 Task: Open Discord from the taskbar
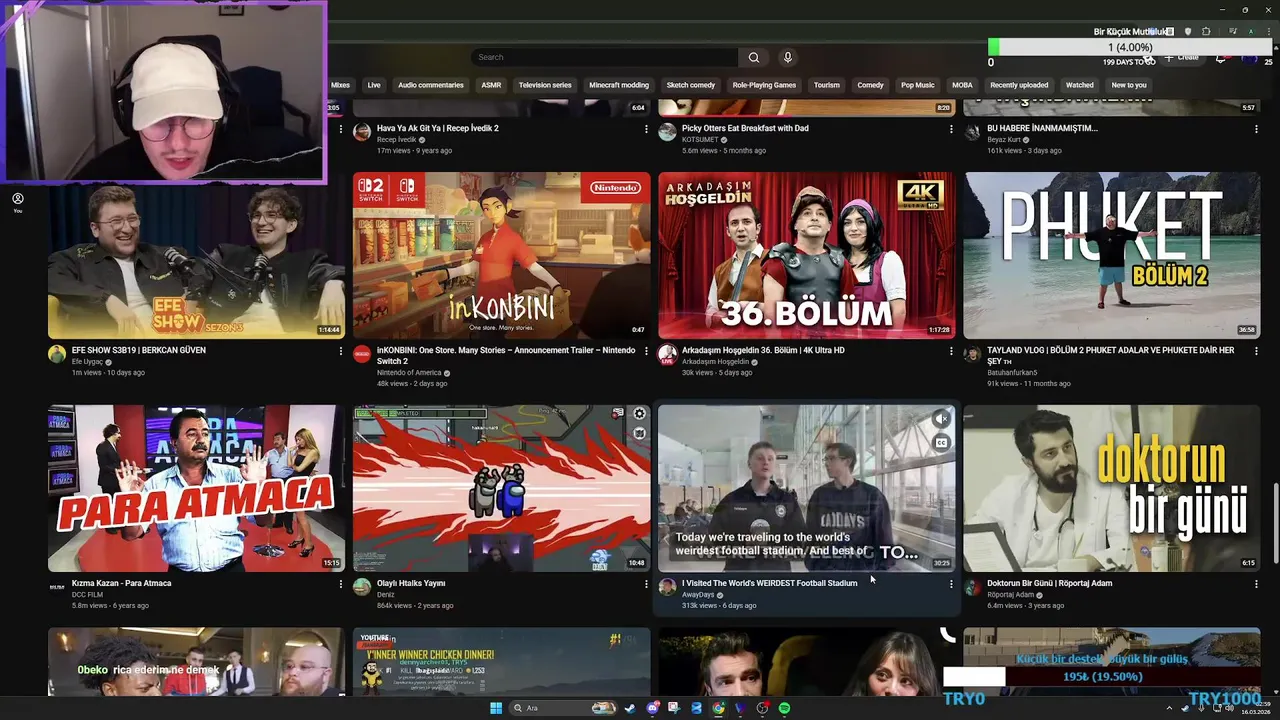(x=652, y=708)
